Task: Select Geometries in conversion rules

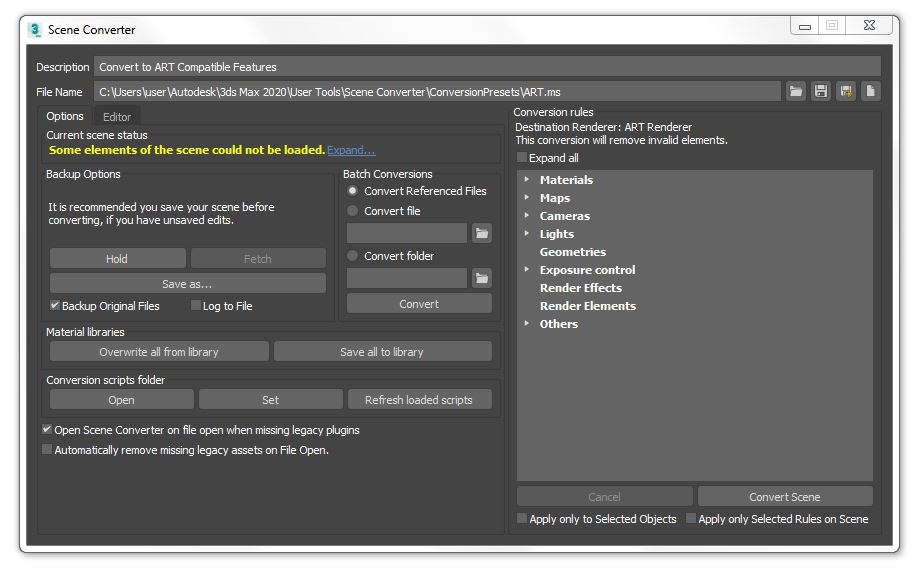Action: point(573,252)
